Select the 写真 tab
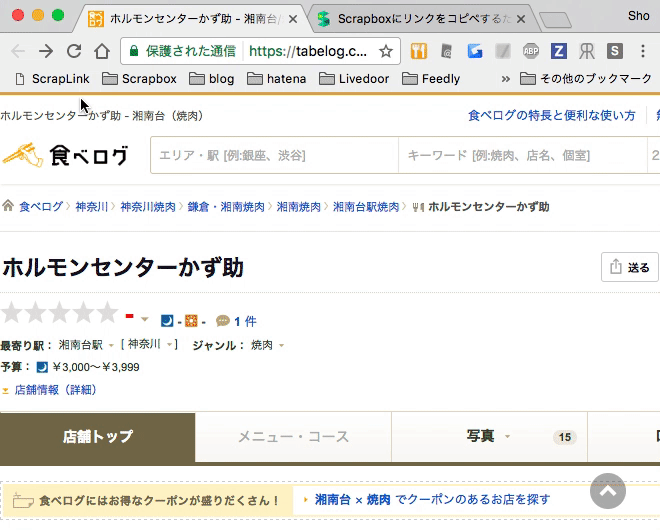The height and width of the screenshot is (530, 660). point(489,437)
